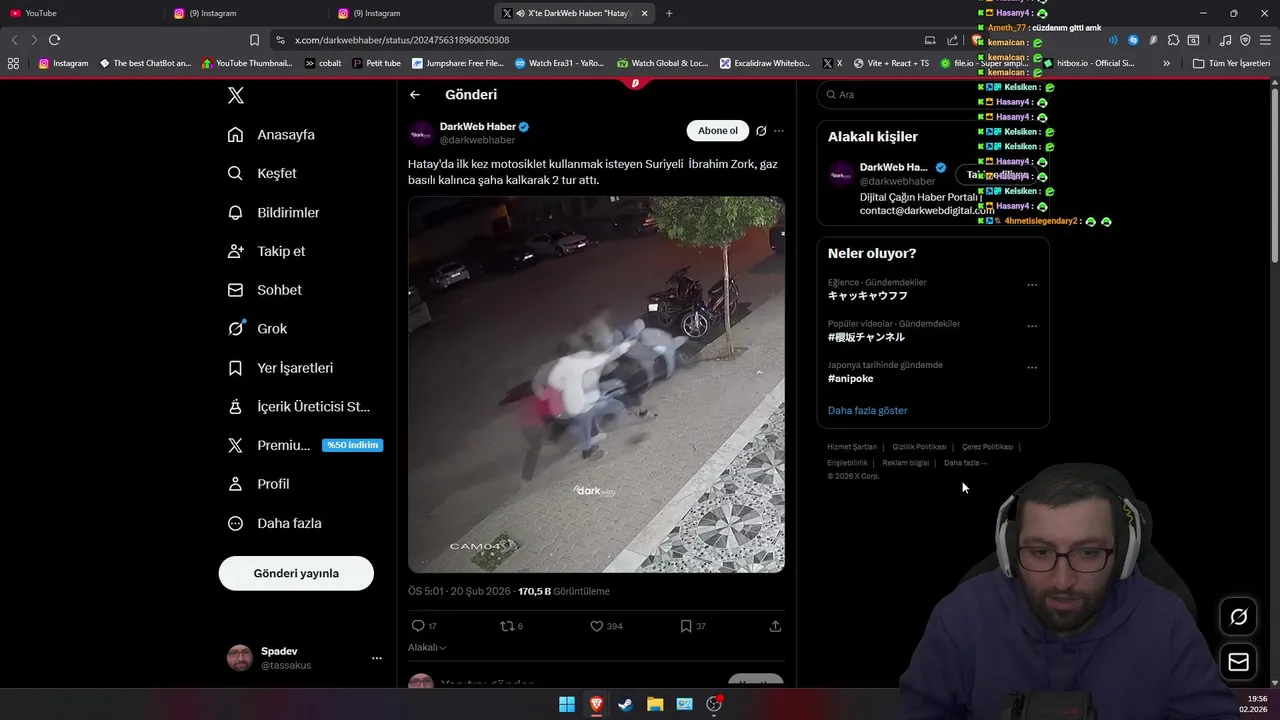Expand bookmarks overflow chevron
The height and width of the screenshot is (720, 1280).
(x=1166, y=63)
